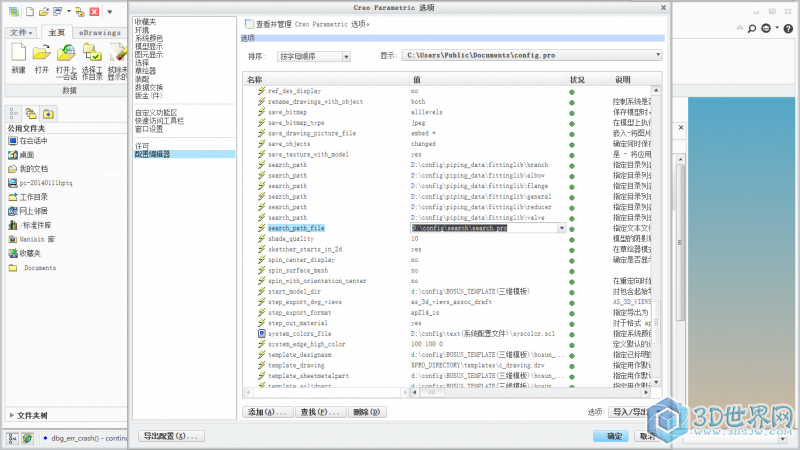Click the status bar green globe icon
This screenshot has height=450, width=800.
coord(28,438)
